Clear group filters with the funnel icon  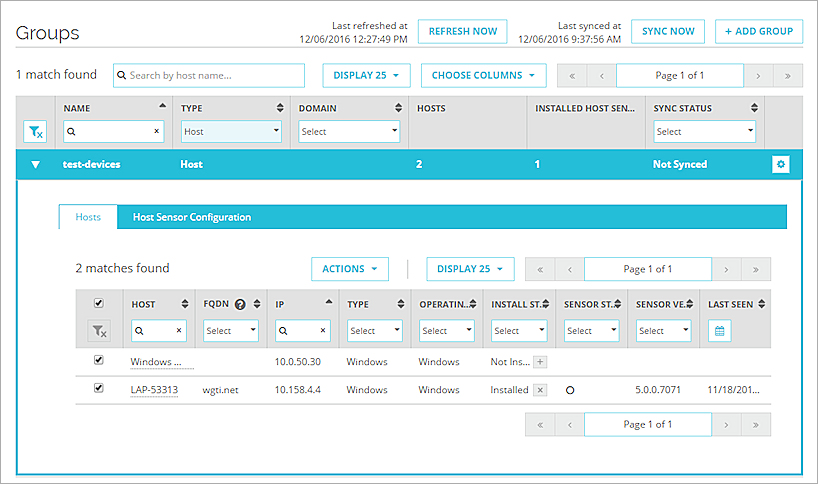tap(35, 131)
